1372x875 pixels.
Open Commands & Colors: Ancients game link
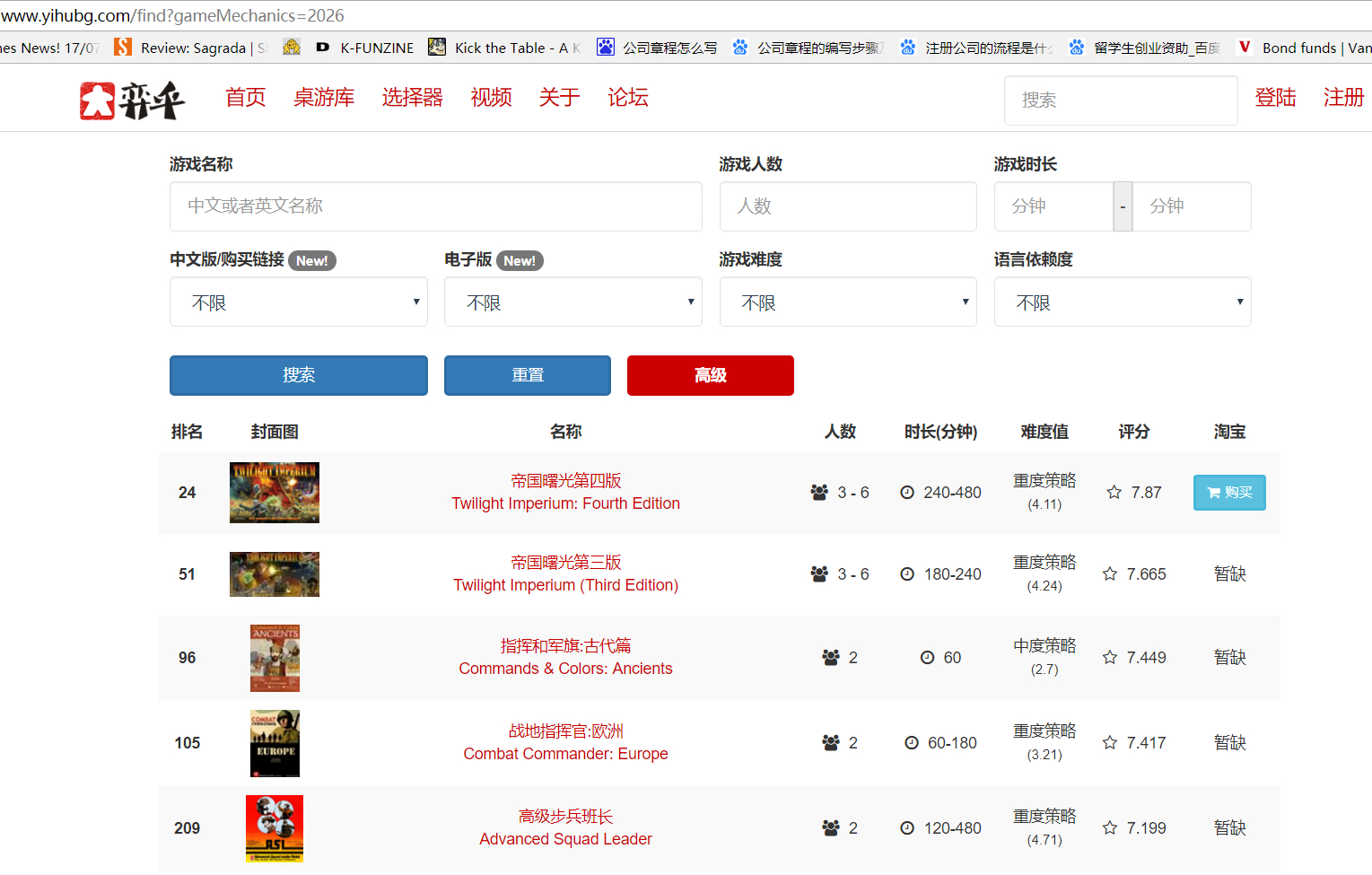click(566, 658)
